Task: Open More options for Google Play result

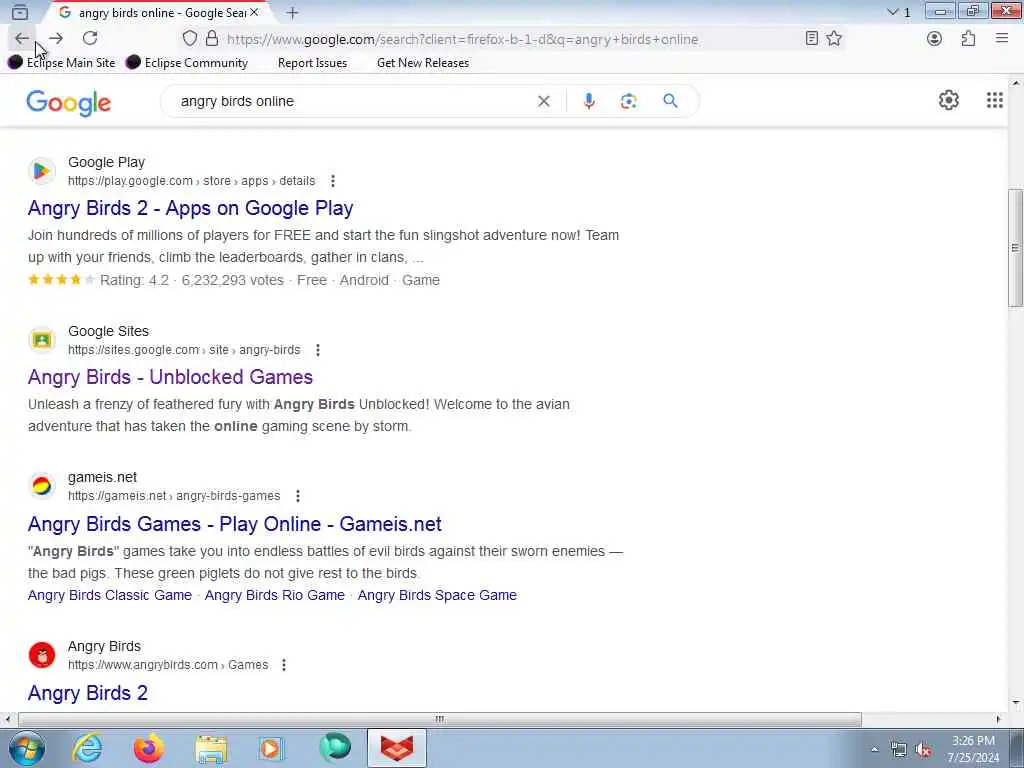Action: (333, 181)
